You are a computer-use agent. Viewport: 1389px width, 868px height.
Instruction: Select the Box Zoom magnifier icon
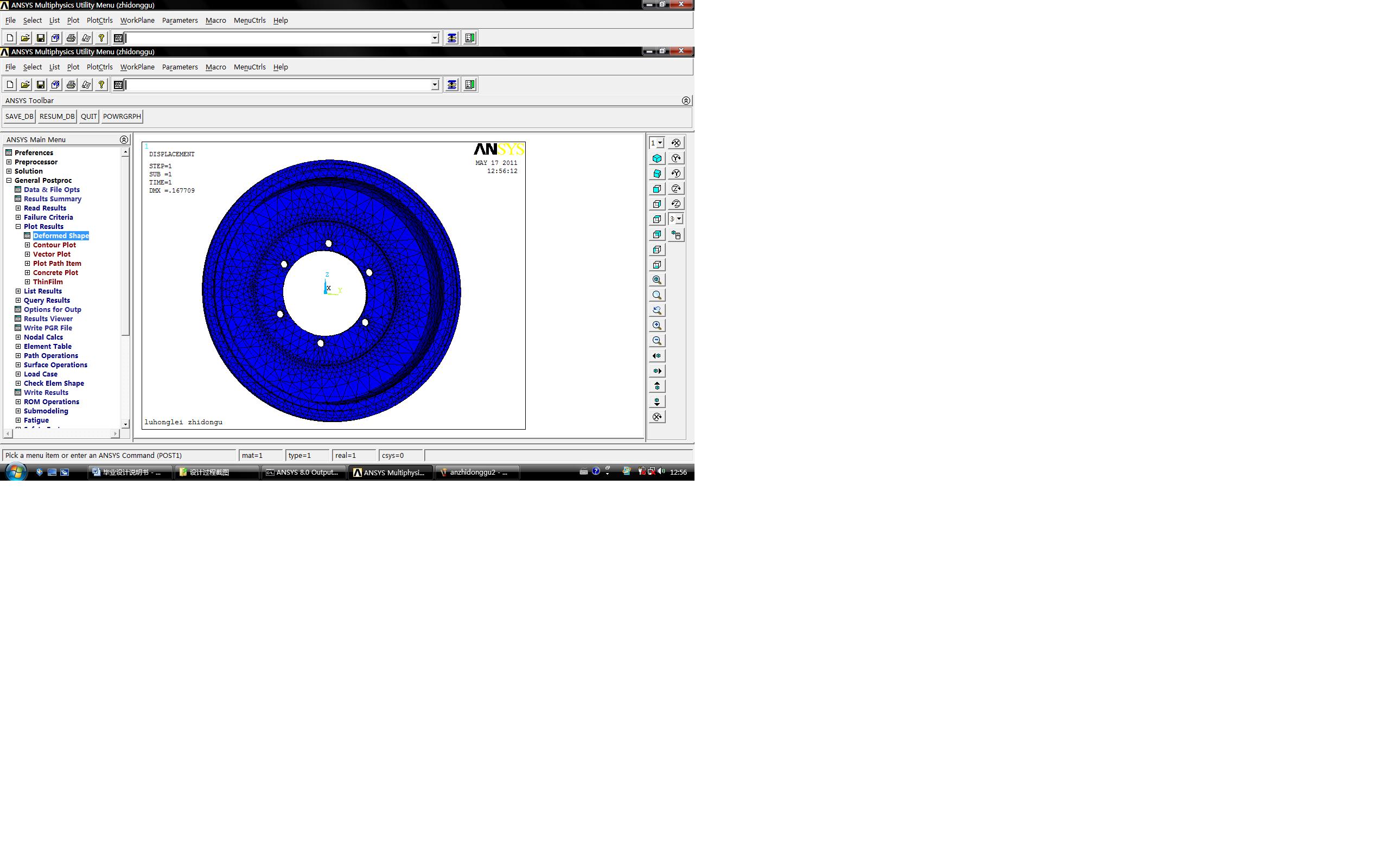(657, 295)
